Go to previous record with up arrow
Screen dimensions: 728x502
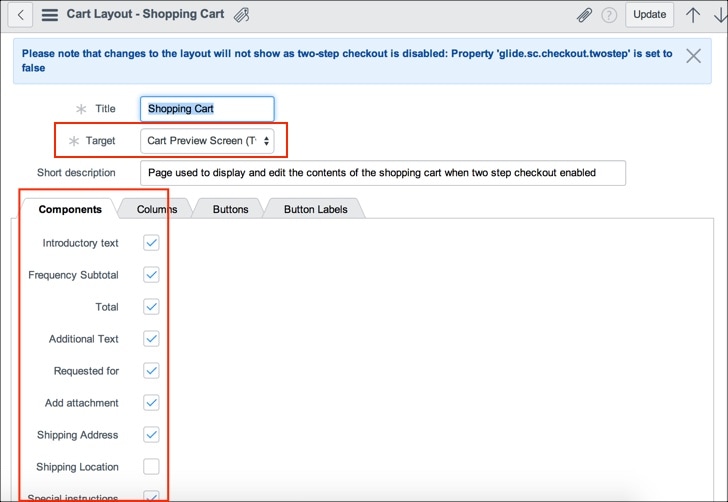coord(693,15)
